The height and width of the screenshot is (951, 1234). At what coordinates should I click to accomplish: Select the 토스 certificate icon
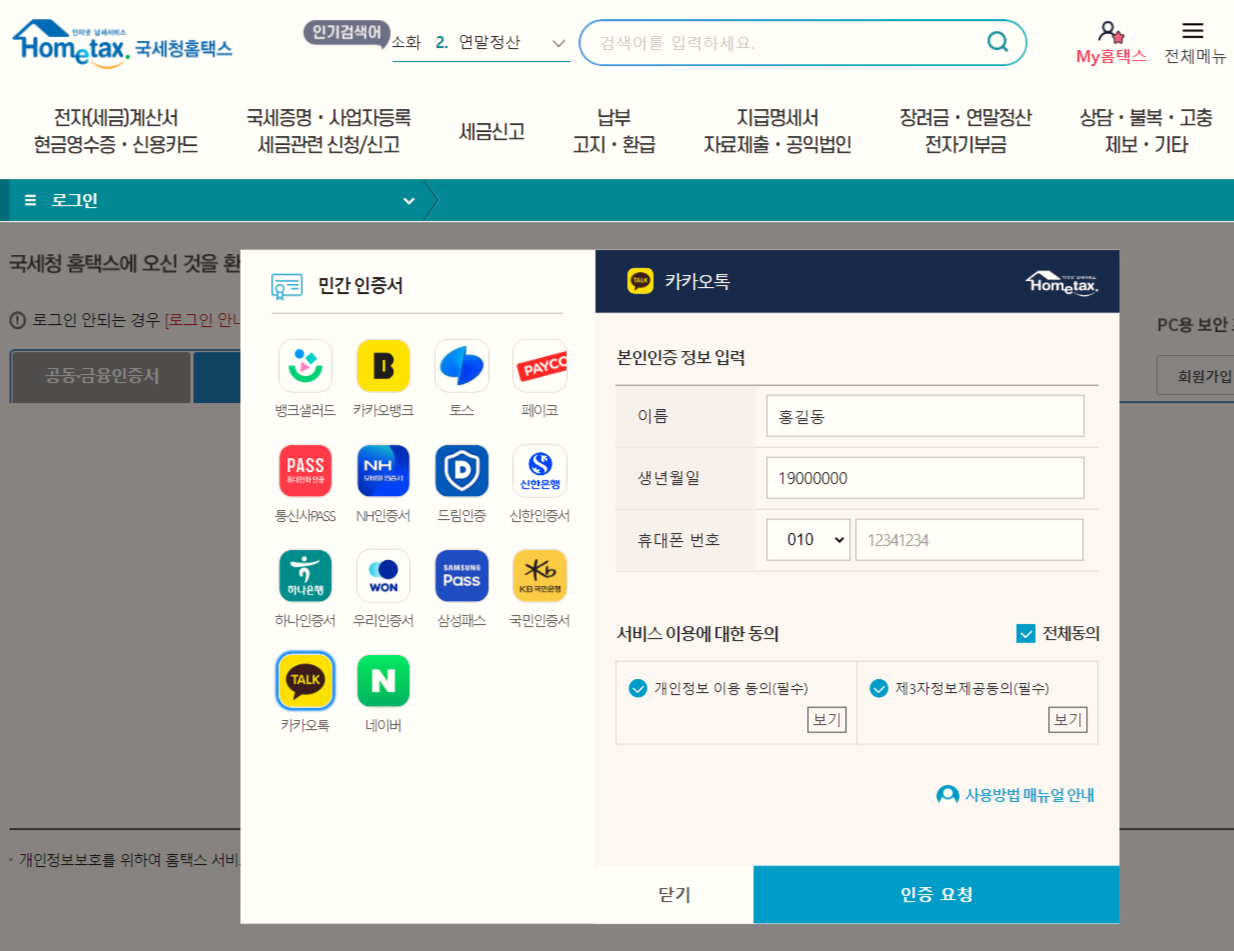(x=461, y=366)
